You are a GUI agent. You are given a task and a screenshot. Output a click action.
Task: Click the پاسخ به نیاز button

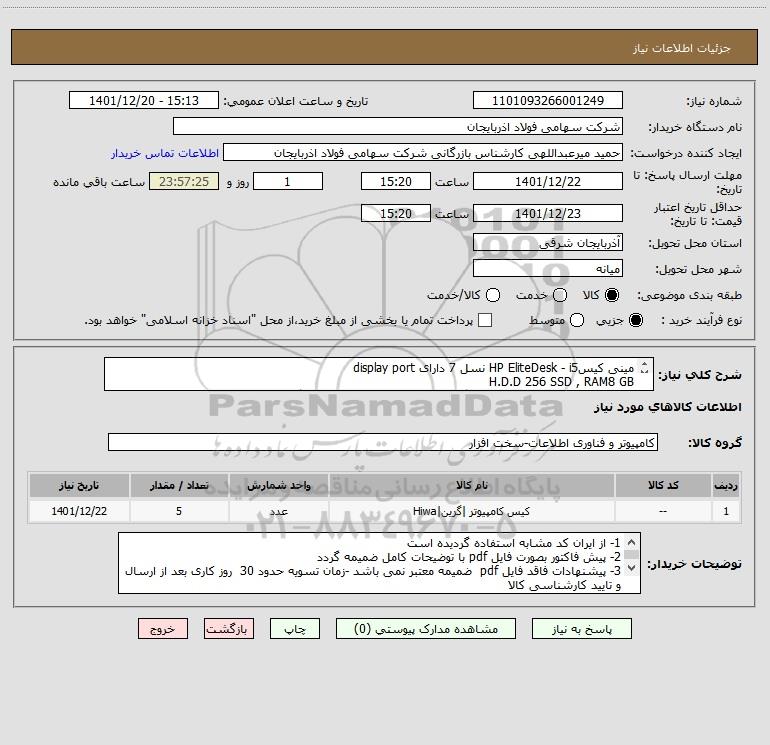pos(582,629)
